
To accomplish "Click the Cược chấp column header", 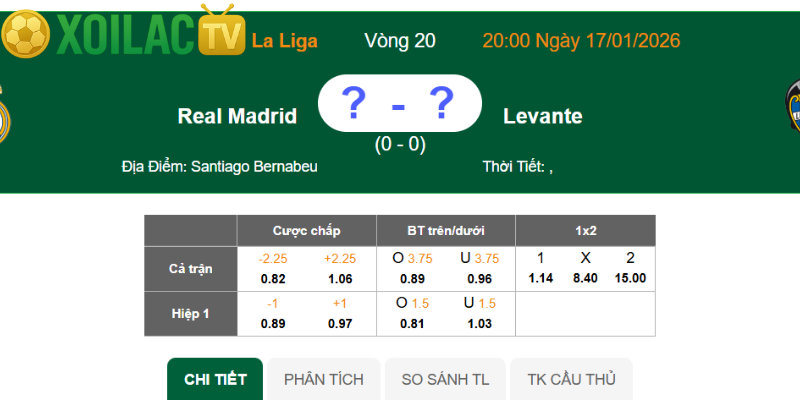I will tap(306, 230).
